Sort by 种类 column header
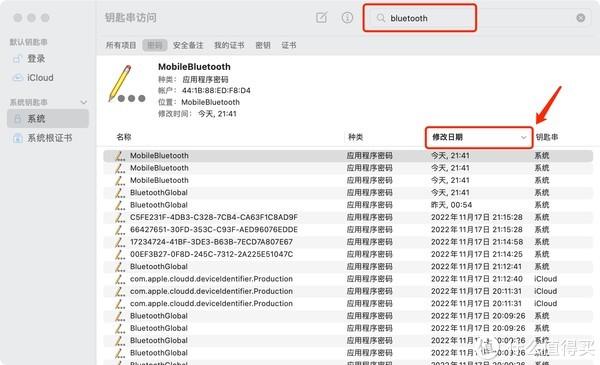The image size is (600, 365). [355, 137]
